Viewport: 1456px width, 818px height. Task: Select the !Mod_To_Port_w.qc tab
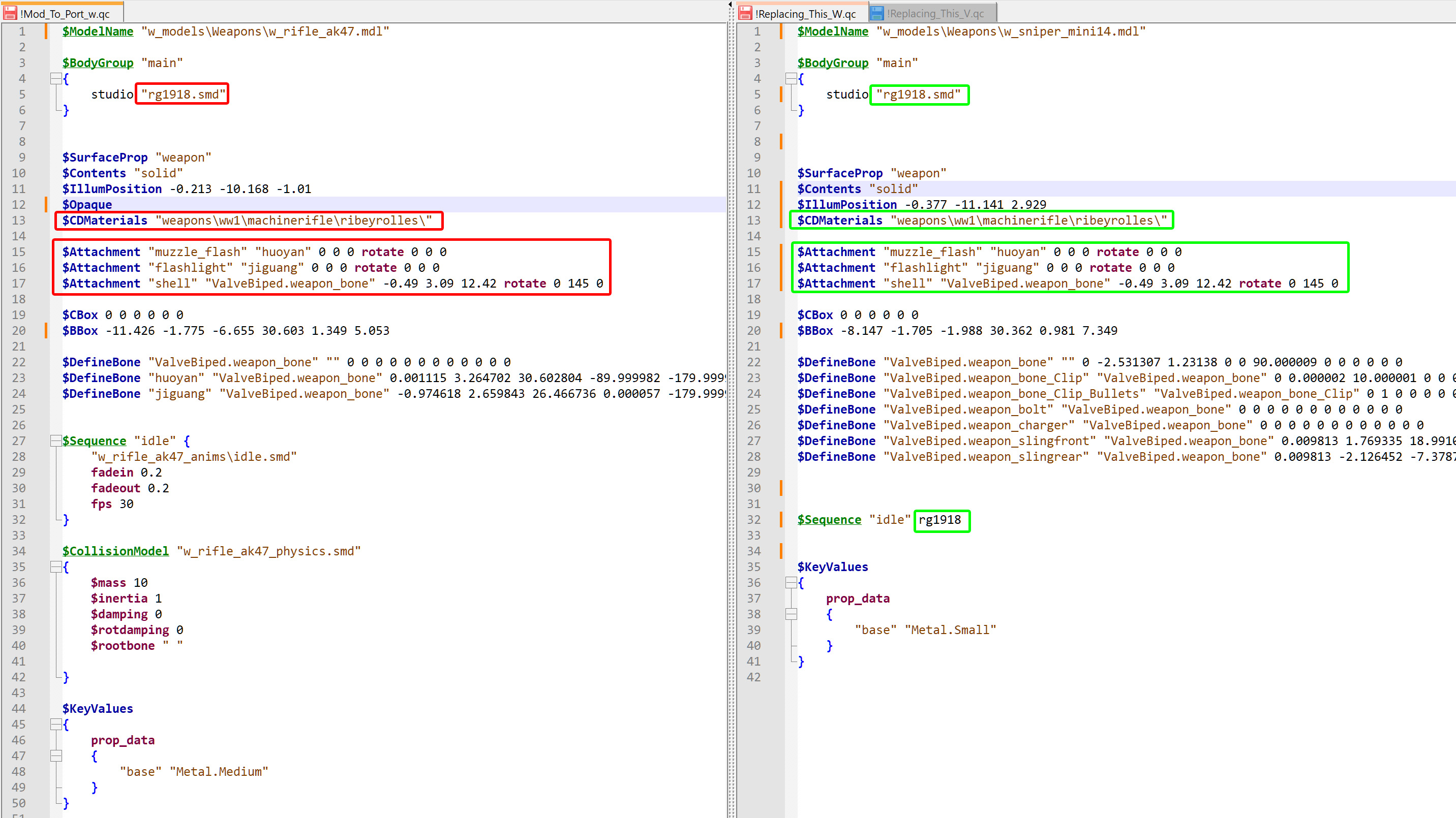click(65, 14)
